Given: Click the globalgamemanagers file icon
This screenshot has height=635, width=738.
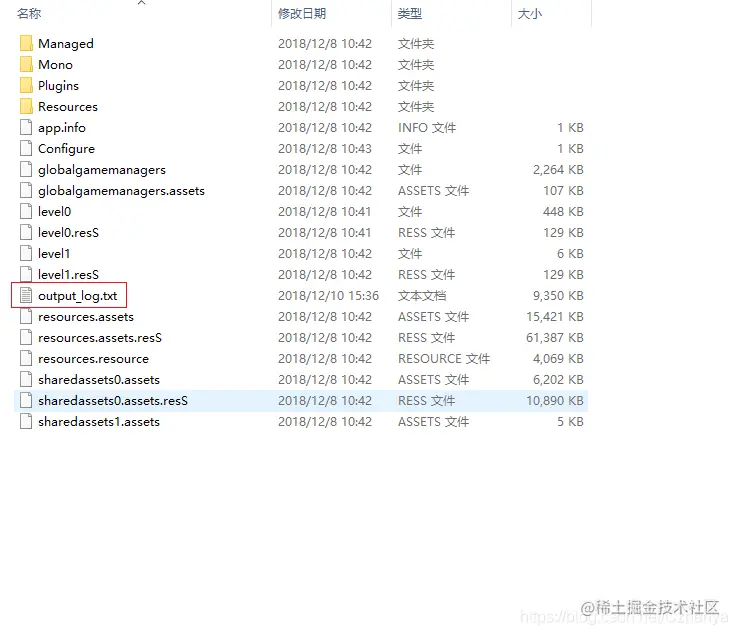Looking at the screenshot, I should click(26, 169).
